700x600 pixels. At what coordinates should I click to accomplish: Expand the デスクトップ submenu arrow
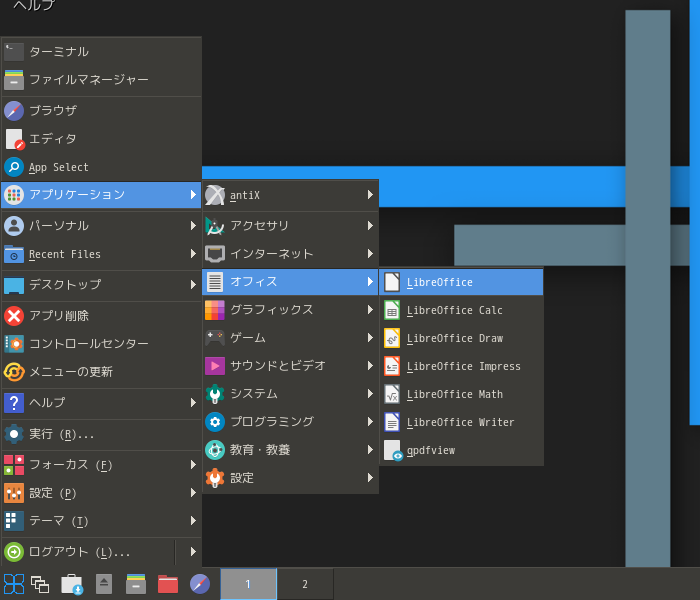193,284
